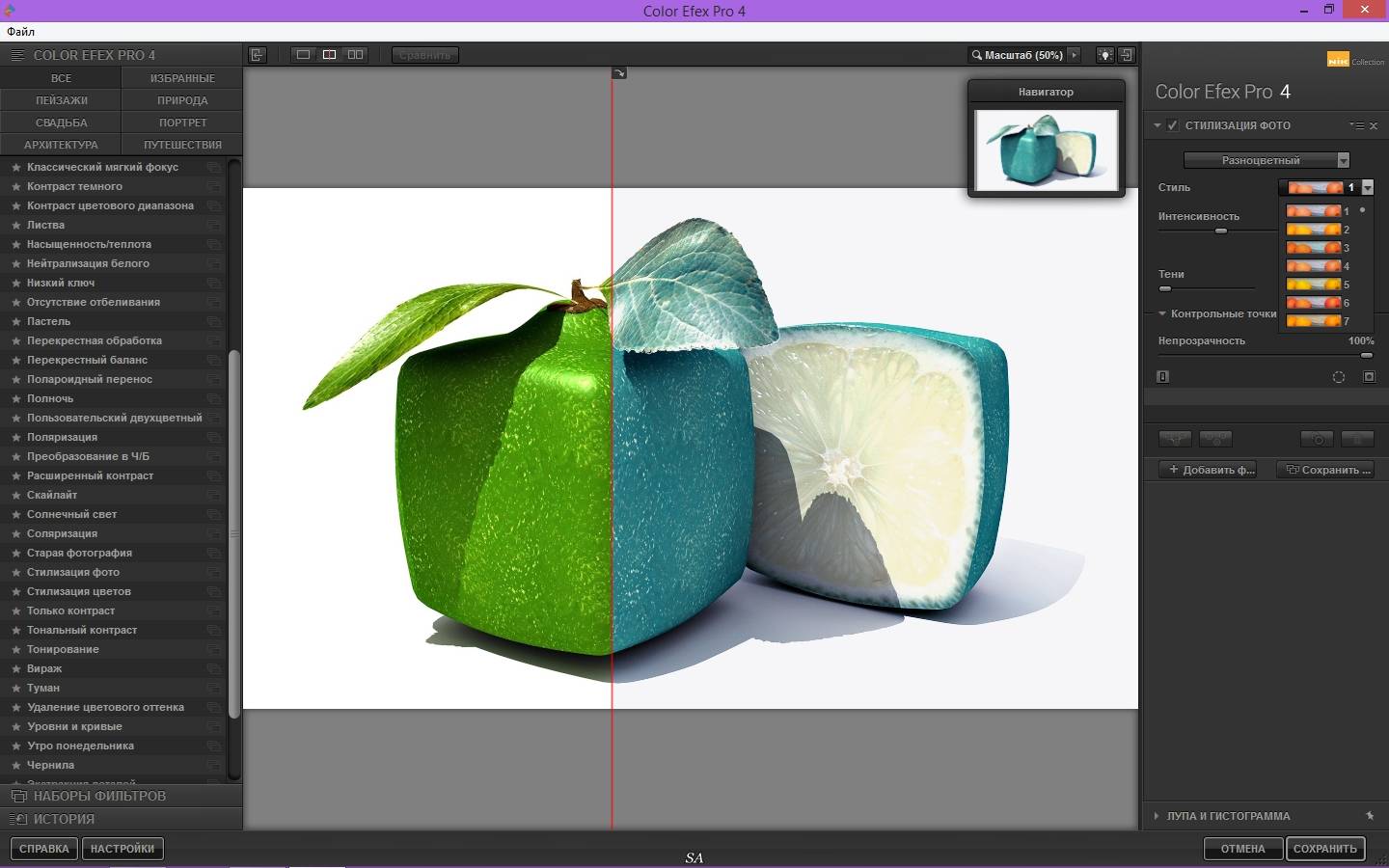The image size is (1389, 868).
Task: Collapse the Контрольные точки section
Action: pyautogui.click(x=1162, y=313)
